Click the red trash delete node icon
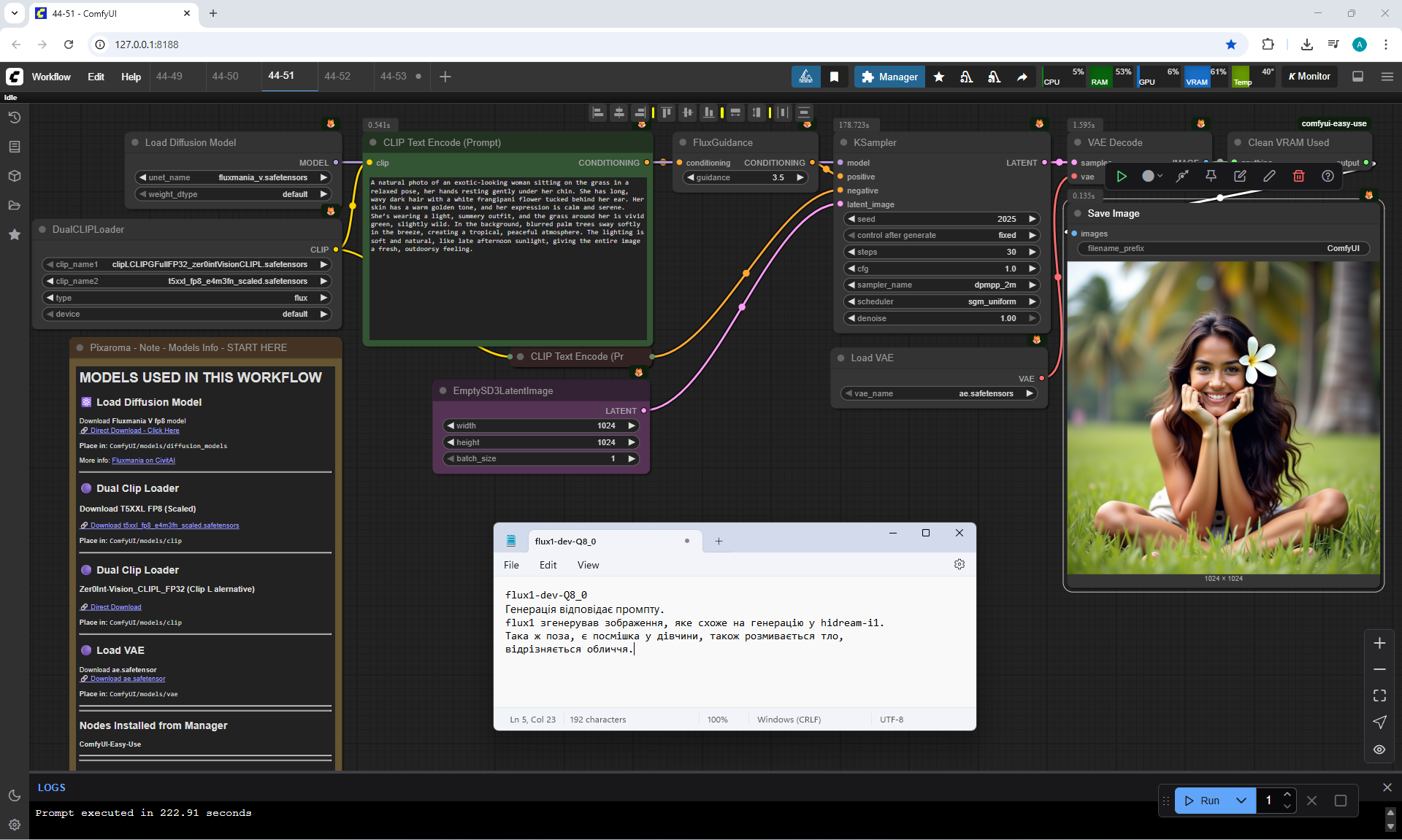 pyautogui.click(x=1298, y=176)
